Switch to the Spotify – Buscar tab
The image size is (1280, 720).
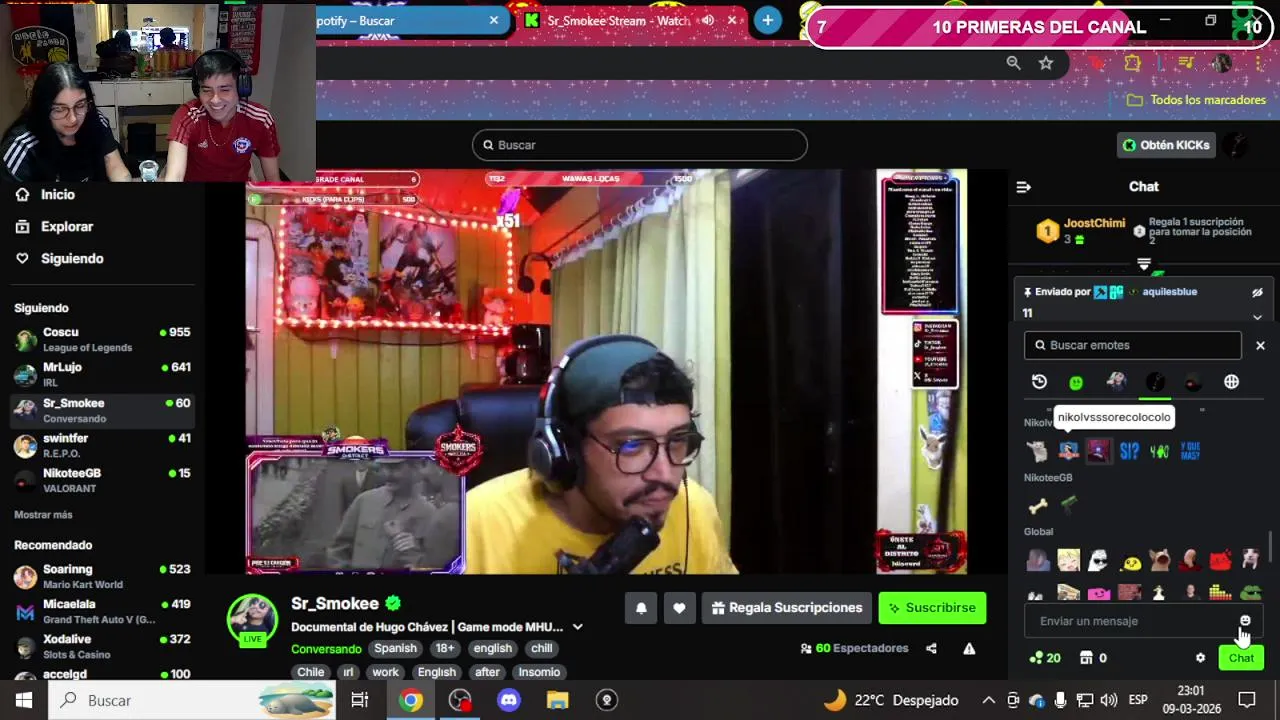(x=400, y=20)
